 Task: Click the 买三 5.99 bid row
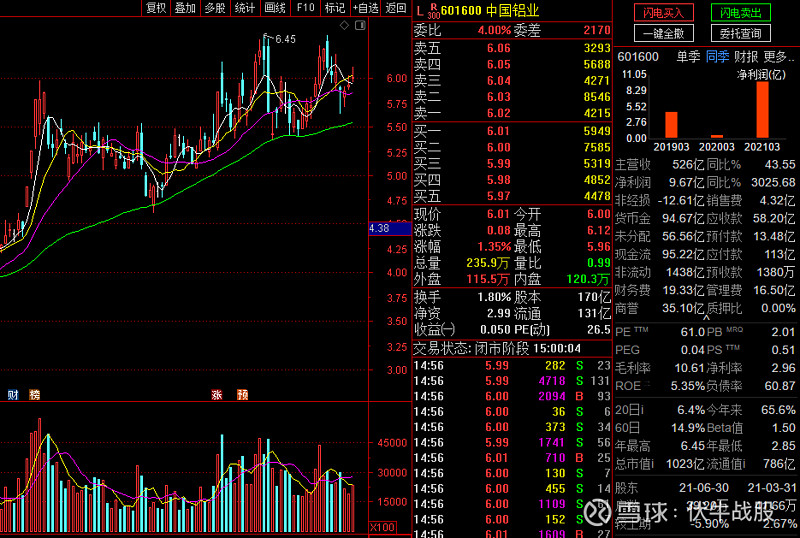coord(512,164)
